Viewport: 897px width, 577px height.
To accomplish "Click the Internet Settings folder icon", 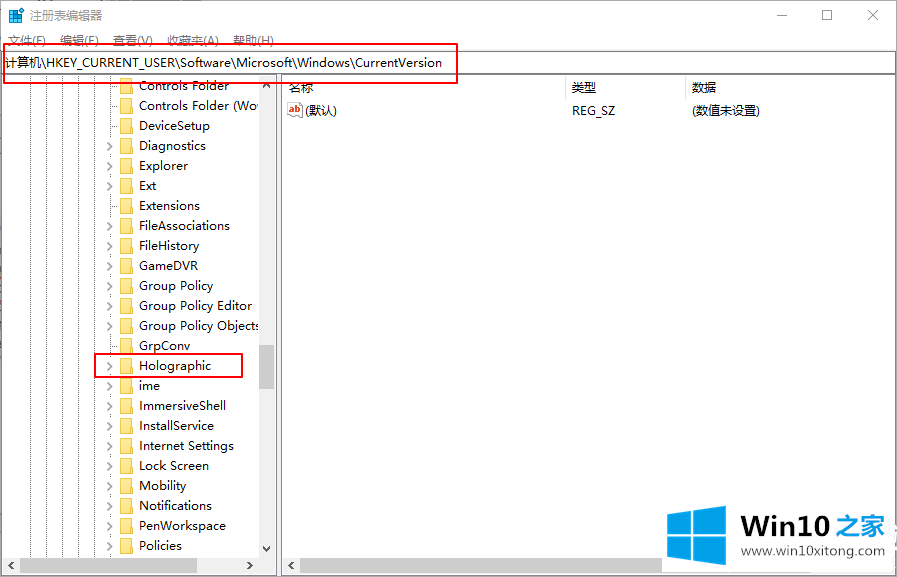I will 126,446.
